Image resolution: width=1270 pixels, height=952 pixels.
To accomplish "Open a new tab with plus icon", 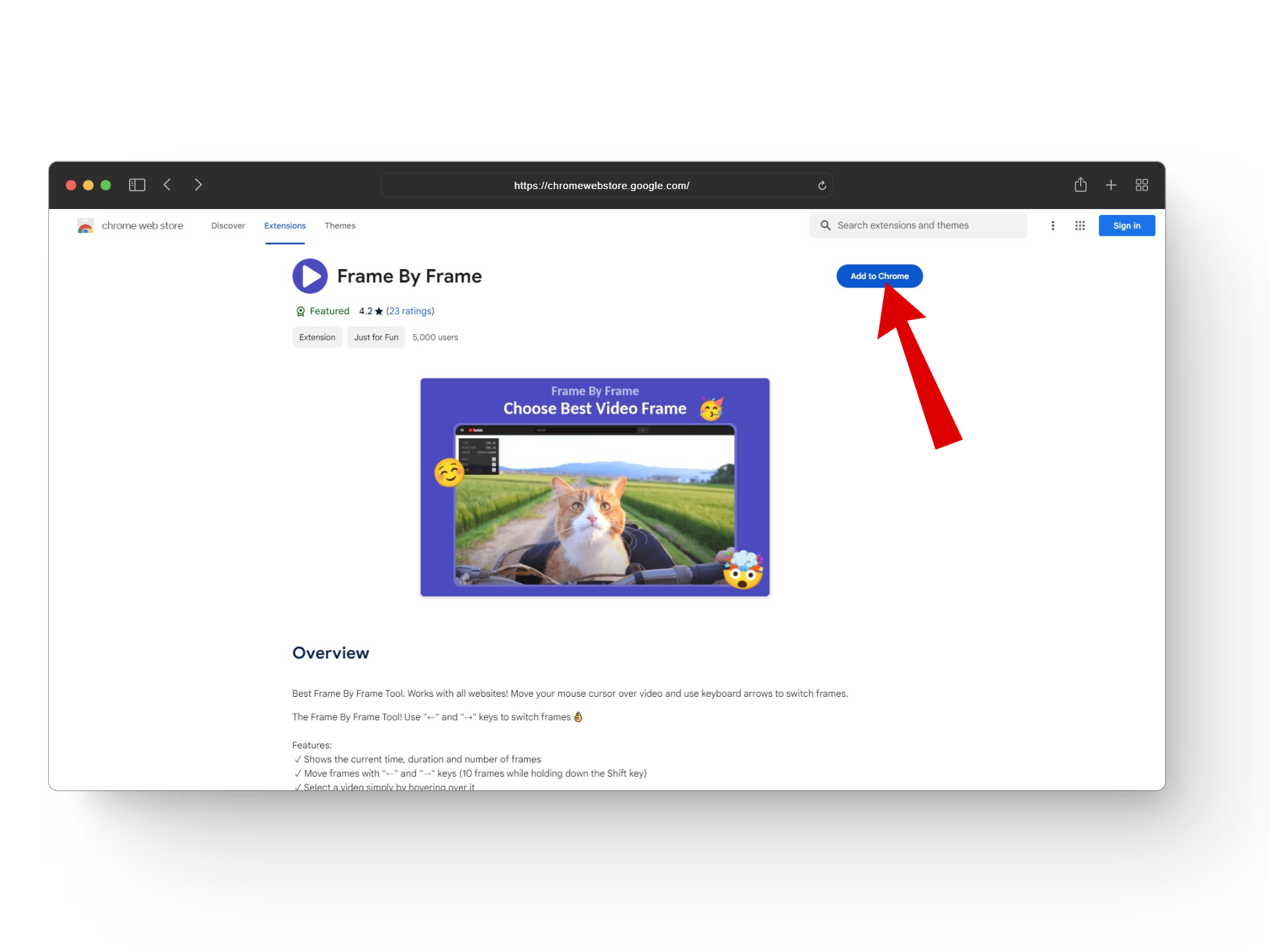I will 1111,185.
